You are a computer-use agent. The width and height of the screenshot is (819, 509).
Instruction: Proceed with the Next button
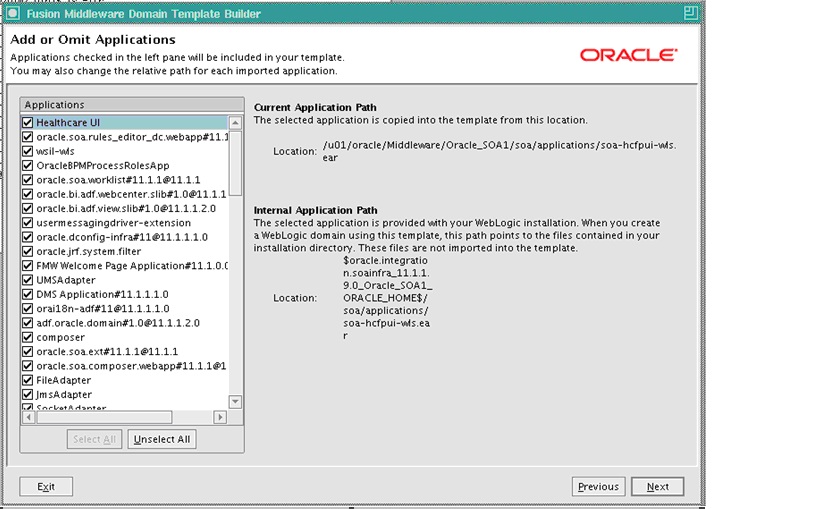click(658, 487)
